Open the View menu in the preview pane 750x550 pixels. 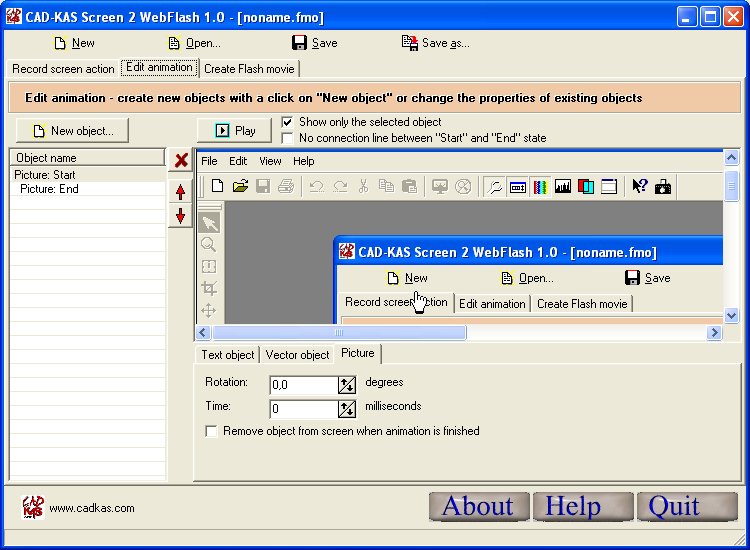pyautogui.click(x=270, y=161)
